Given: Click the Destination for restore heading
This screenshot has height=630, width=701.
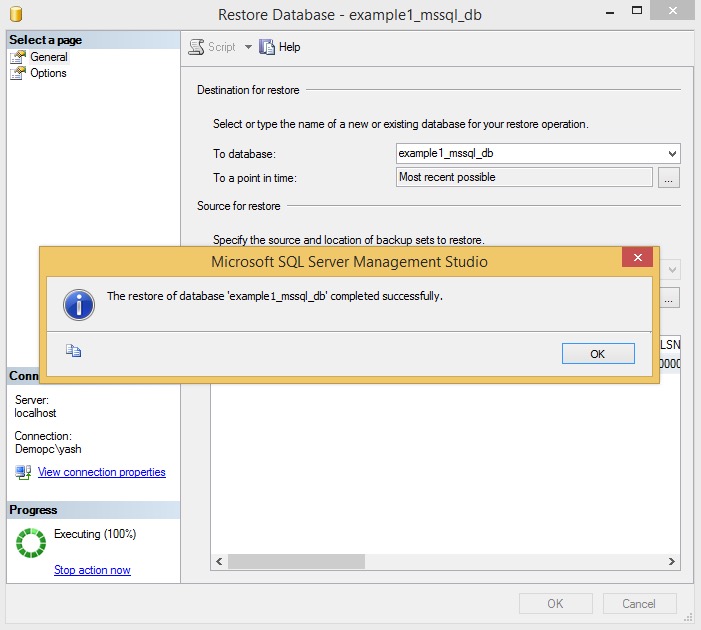Looking at the screenshot, I should click(x=248, y=90).
